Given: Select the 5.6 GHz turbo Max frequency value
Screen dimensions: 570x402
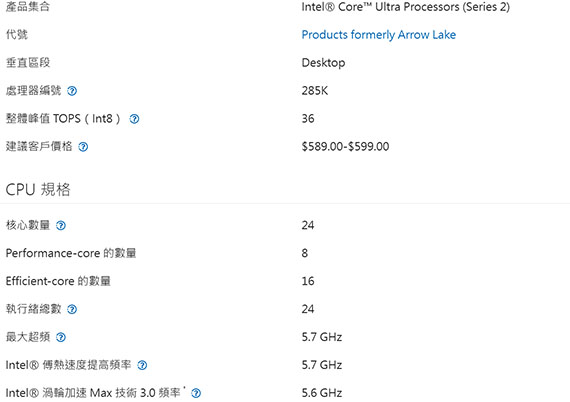Looking at the screenshot, I should 322,393.
